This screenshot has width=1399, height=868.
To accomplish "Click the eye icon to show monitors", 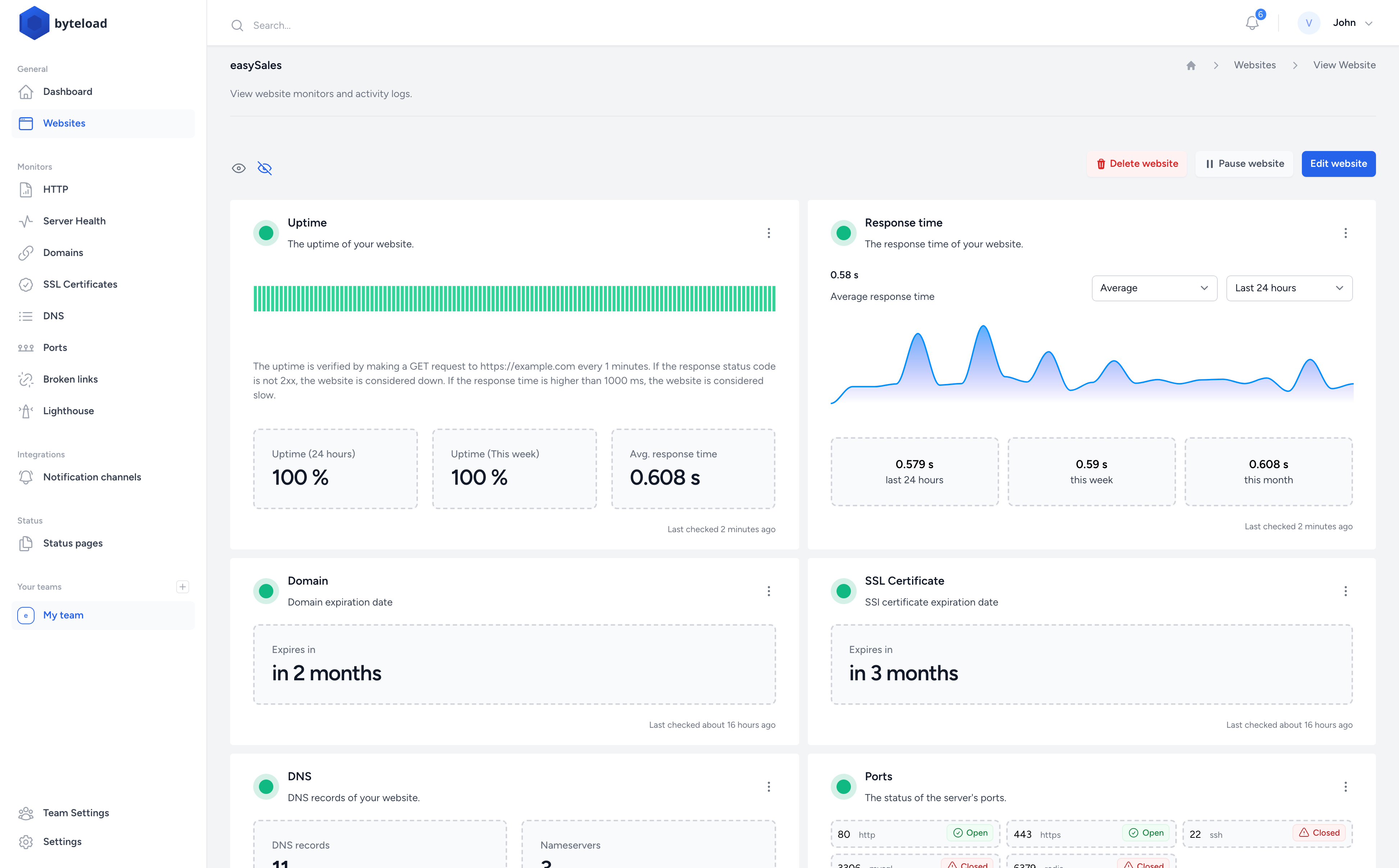I will click(239, 168).
